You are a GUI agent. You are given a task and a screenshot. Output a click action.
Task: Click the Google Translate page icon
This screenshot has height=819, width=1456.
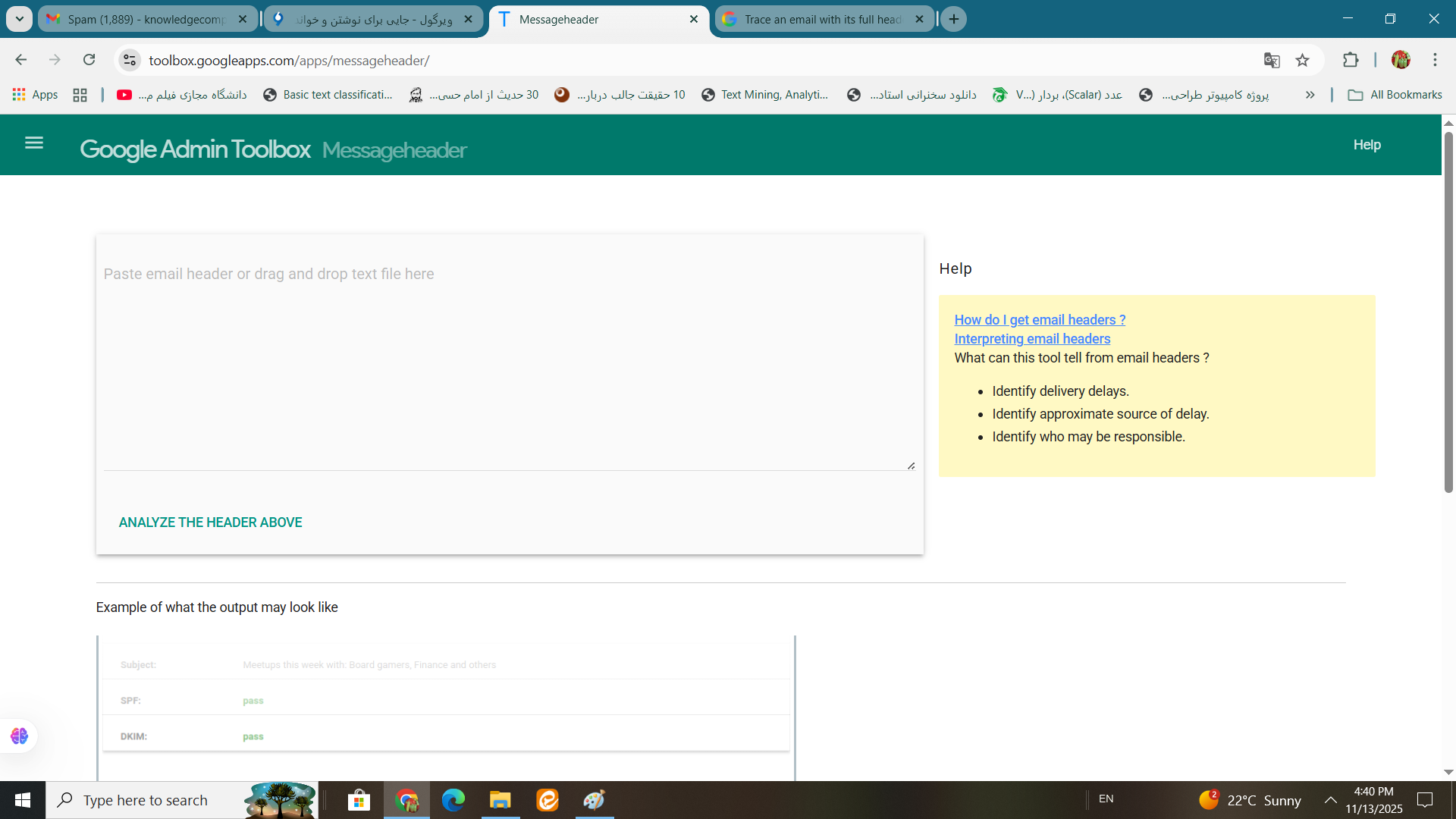(x=1272, y=61)
